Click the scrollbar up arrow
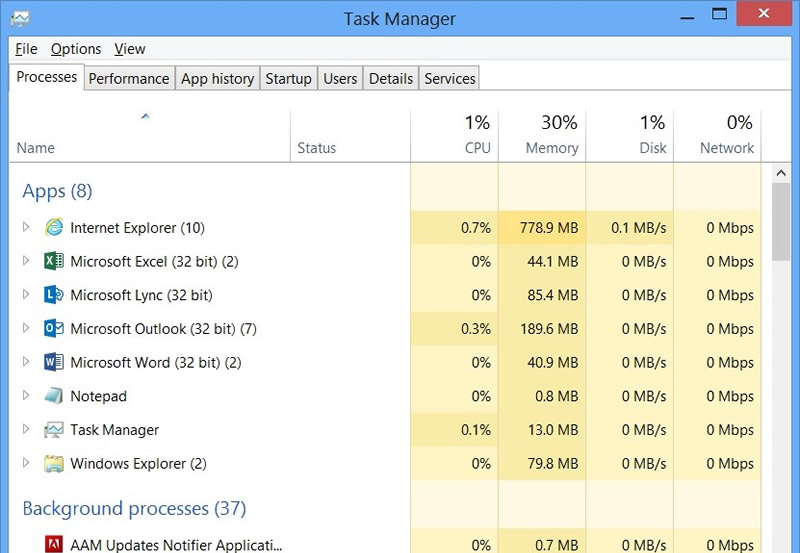The height and width of the screenshot is (553, 800). [x=781, y=173]
